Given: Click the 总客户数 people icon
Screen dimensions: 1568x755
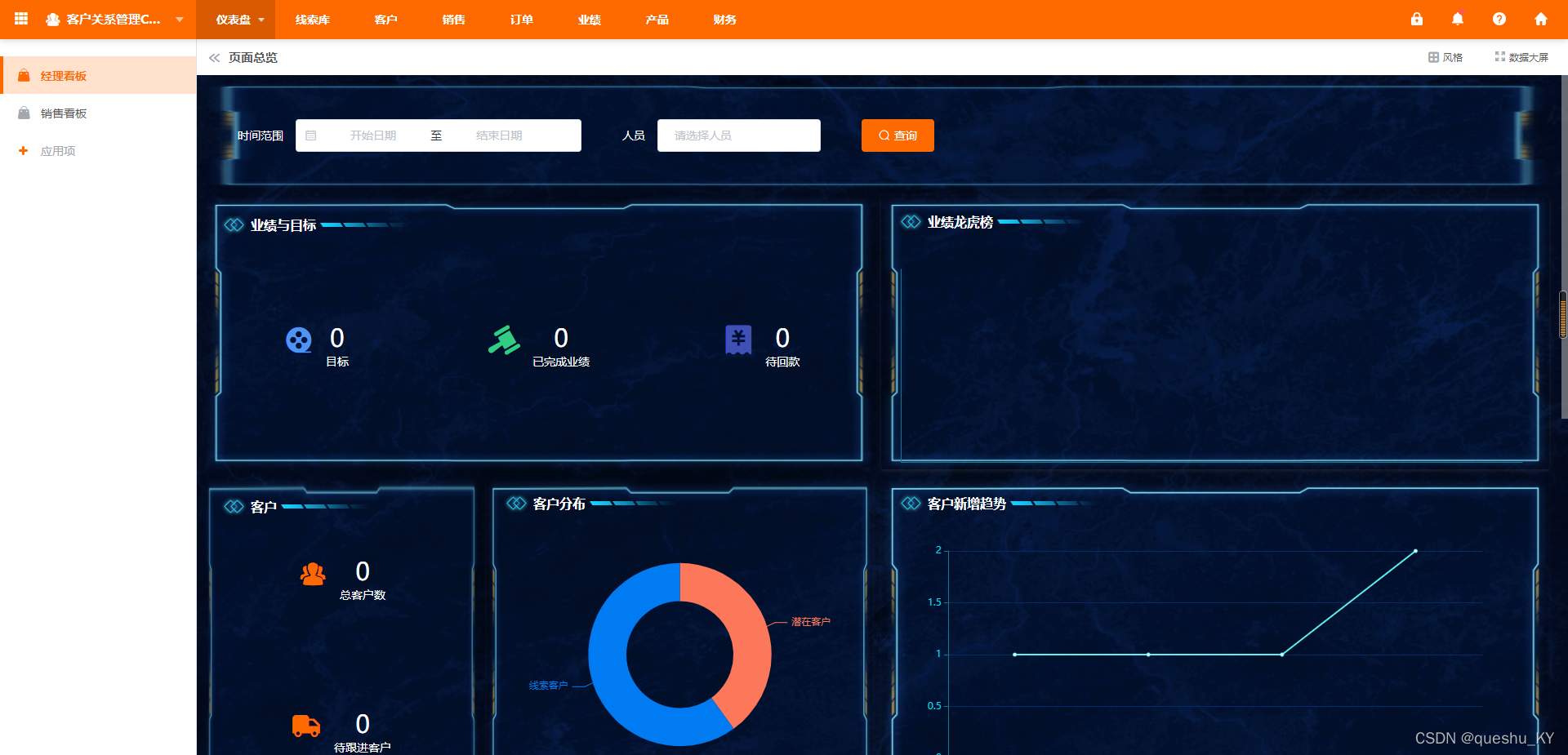Looking at the screenshot, I should (x=313, y=575).
